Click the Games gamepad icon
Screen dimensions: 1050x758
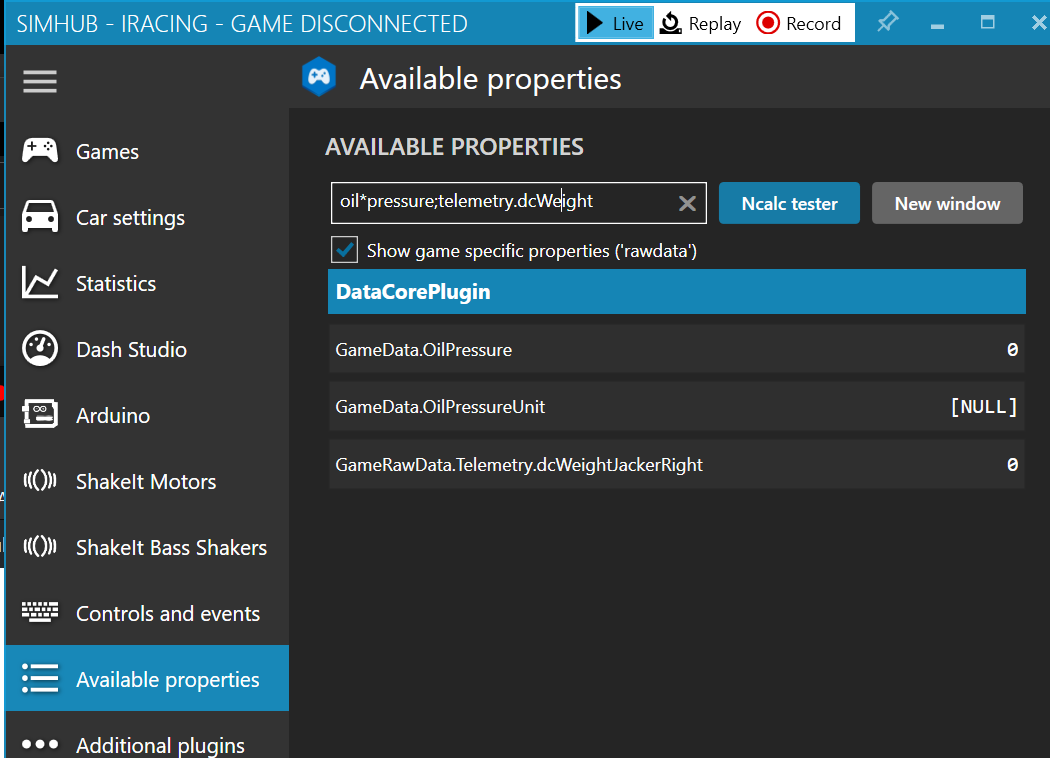click(x=40, y=151)
